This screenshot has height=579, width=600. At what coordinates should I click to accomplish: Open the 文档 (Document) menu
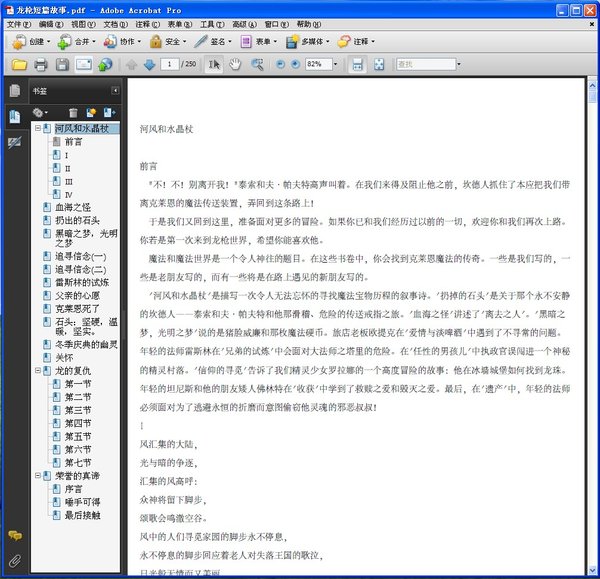point(116,24)
